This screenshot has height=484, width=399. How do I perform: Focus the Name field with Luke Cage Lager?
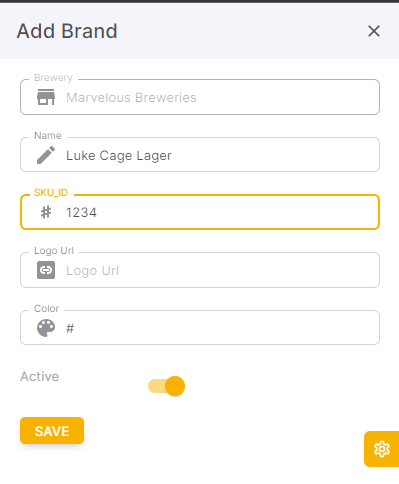(x=200, y=155)
